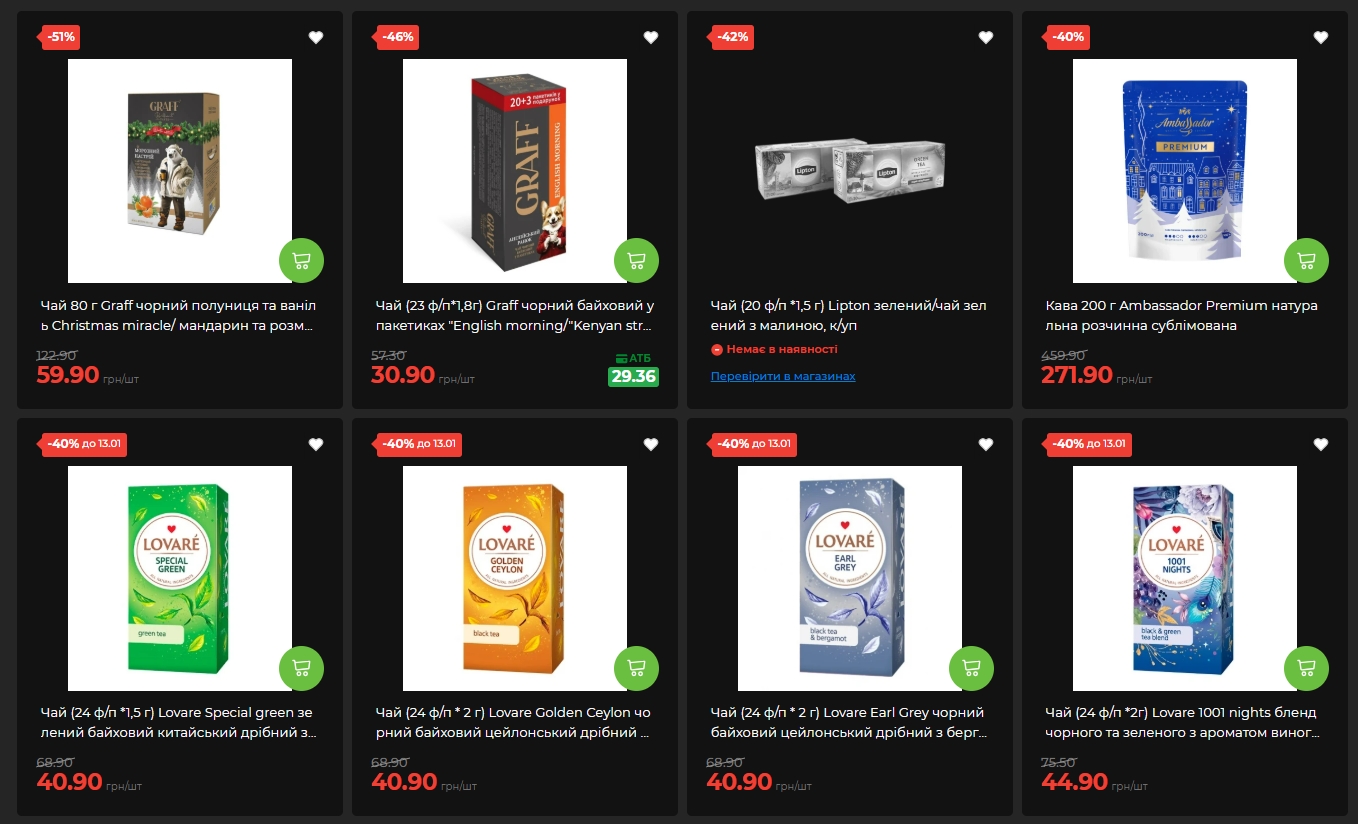Viewport: 1358px width, 824px height.
Task: Toggle favorite heart on Ambassador Premium coffee
Action: pos(1321,37)
